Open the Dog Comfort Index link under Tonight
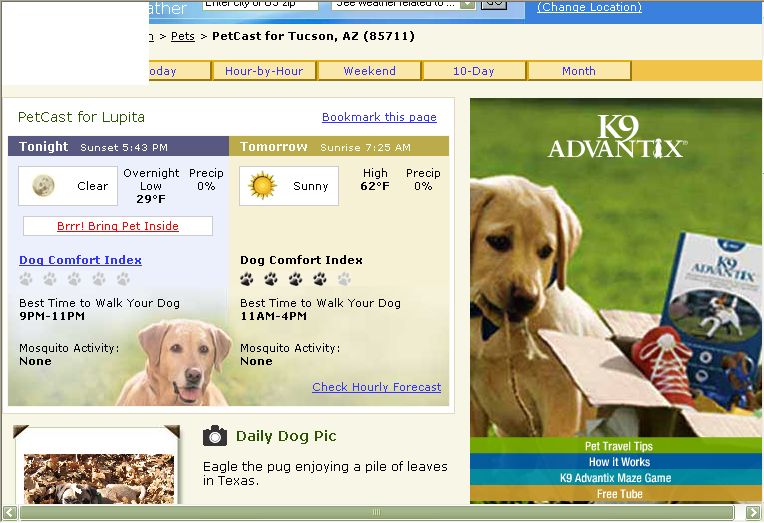Image resolution: width=764 pixels, height=523 pixels. click(80, 260)
